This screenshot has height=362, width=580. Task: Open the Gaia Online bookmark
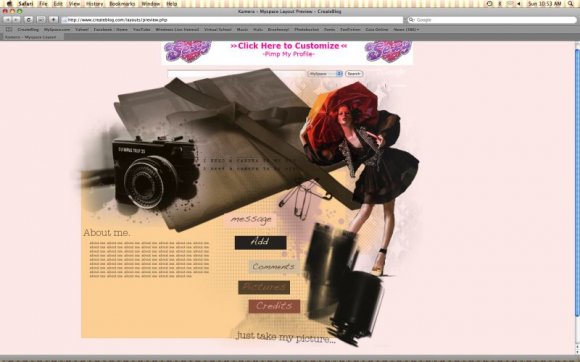pyautogui.click(x=377, y=29)
